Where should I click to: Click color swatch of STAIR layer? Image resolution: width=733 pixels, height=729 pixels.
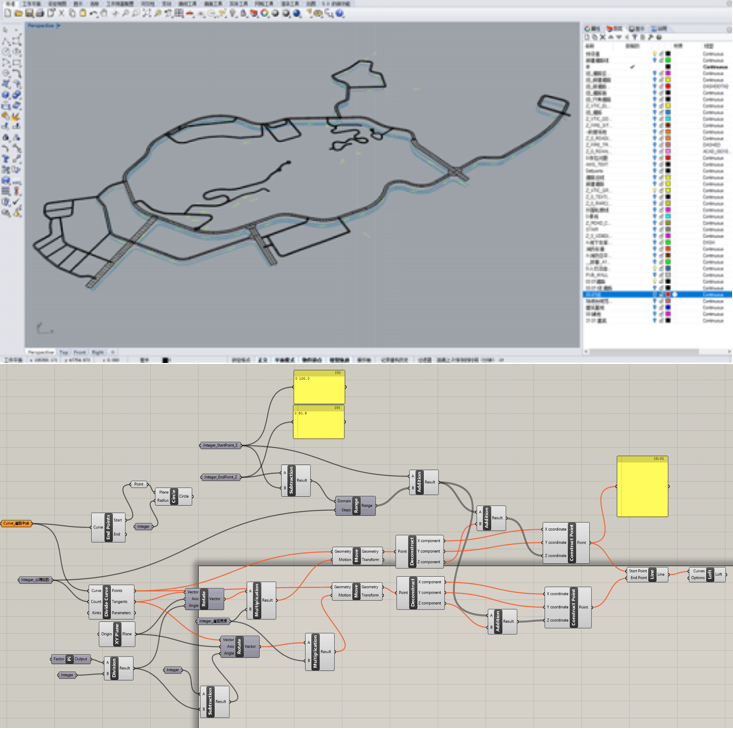668,230
